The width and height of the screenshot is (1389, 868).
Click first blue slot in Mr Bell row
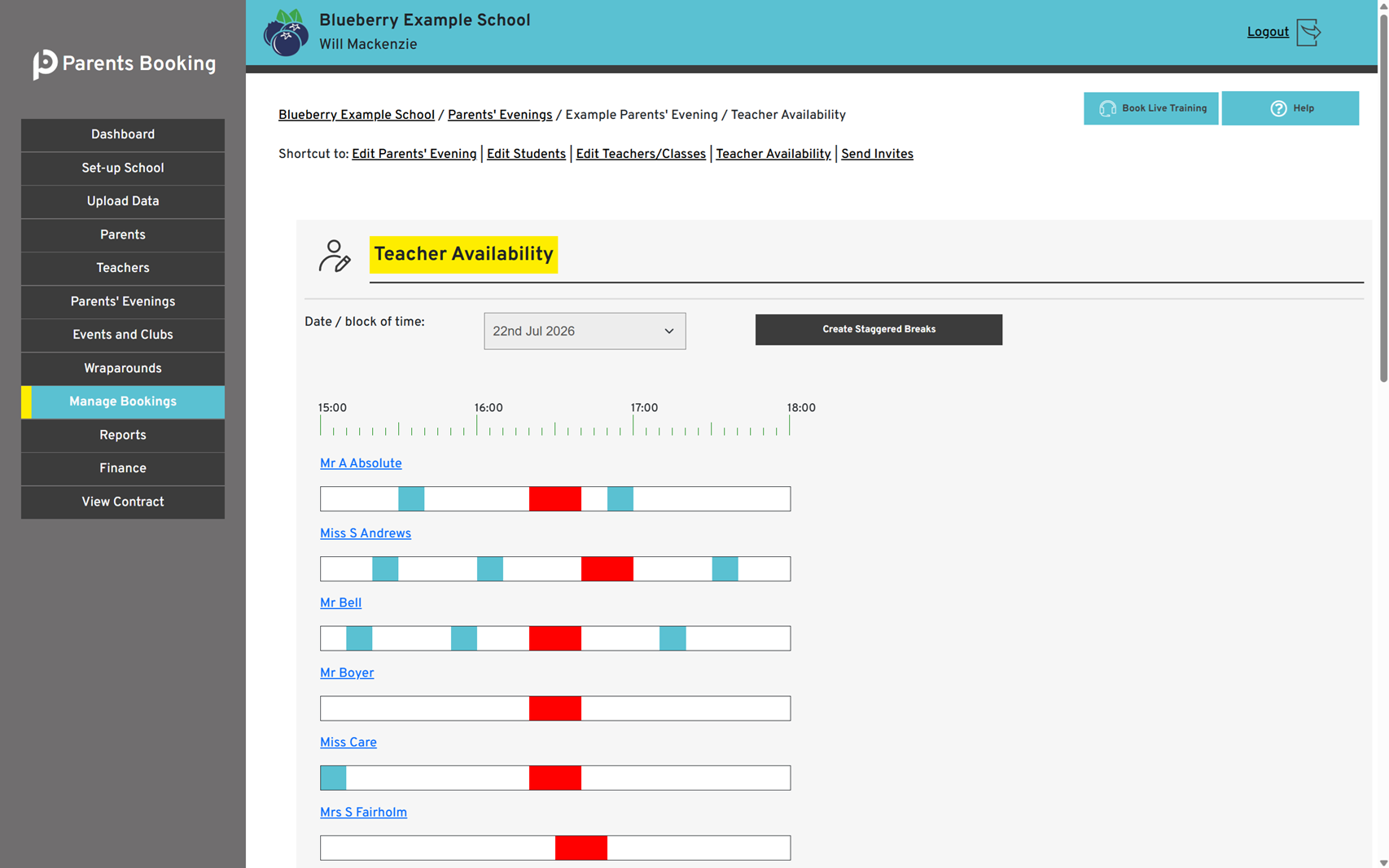[359, 638]
